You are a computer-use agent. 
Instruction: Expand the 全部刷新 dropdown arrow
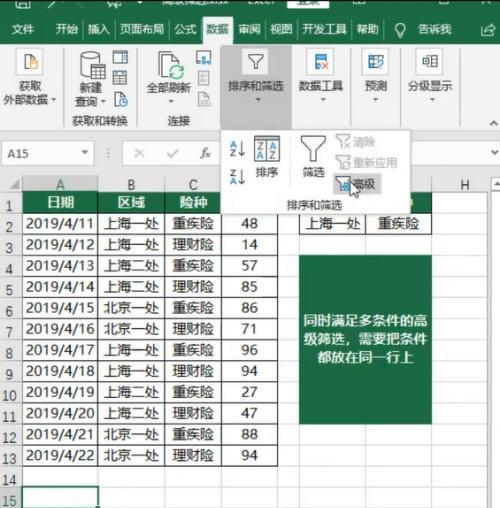[x=171, y=101]
